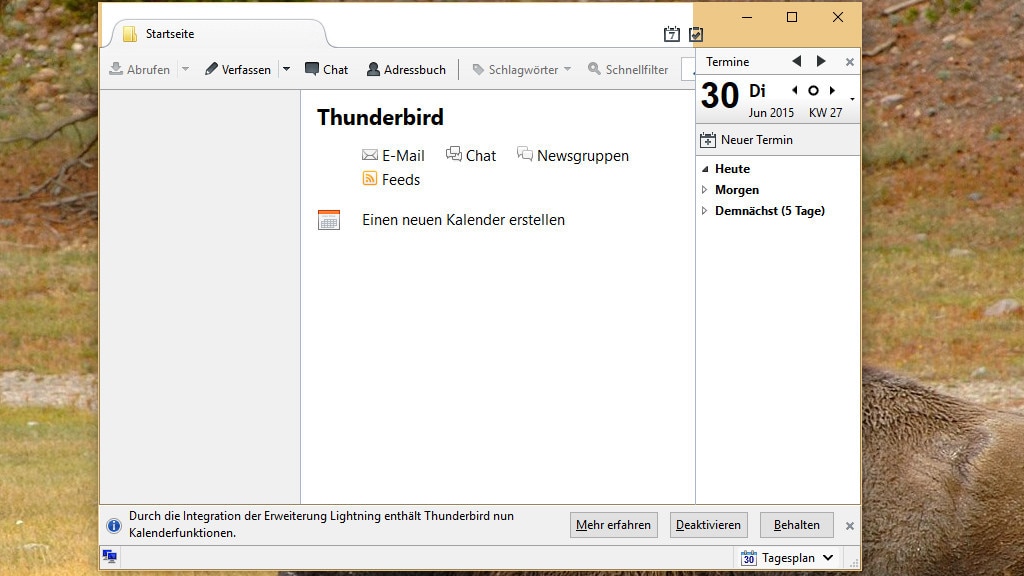The image size is (1024, 576).
Task: Go to next day arrow
Action: point(832,90)
